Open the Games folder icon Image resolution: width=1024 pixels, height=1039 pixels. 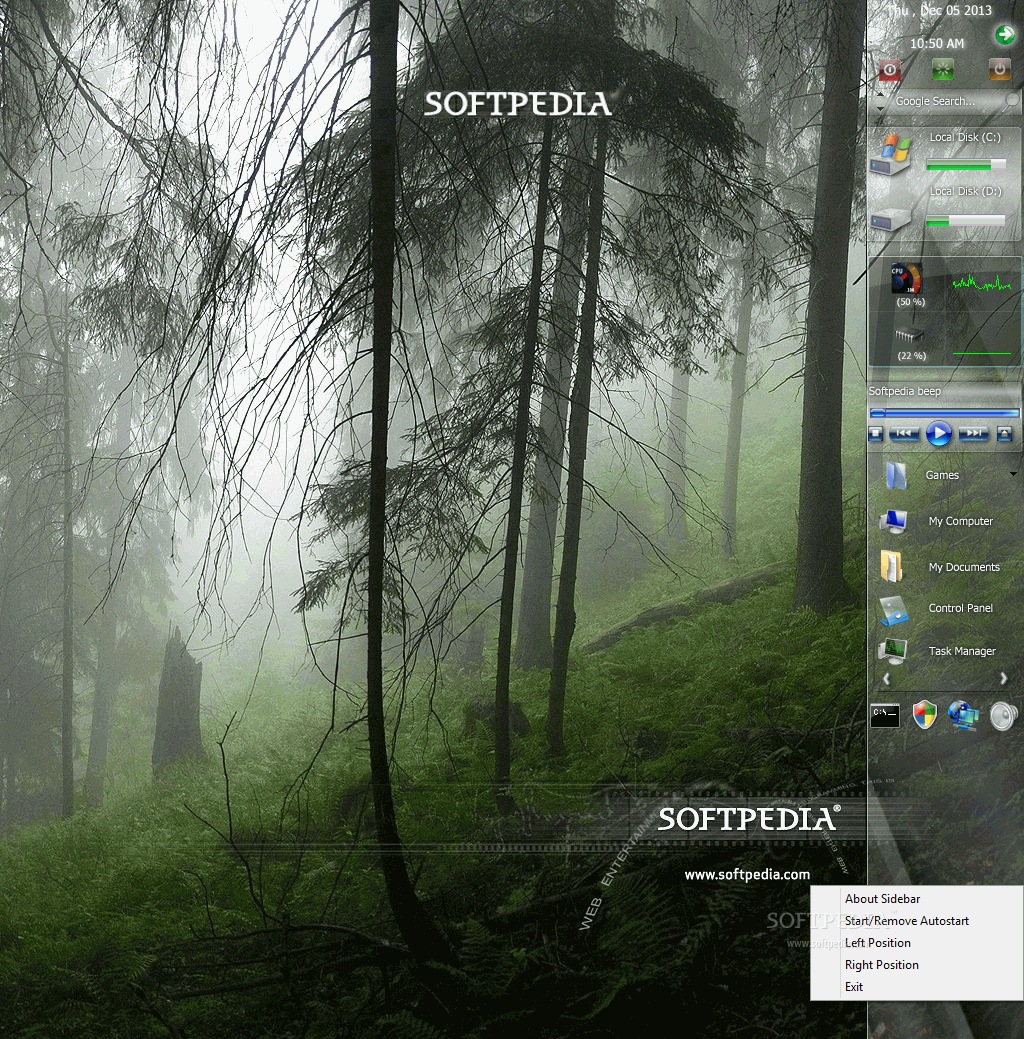click(x=895, y=474)
